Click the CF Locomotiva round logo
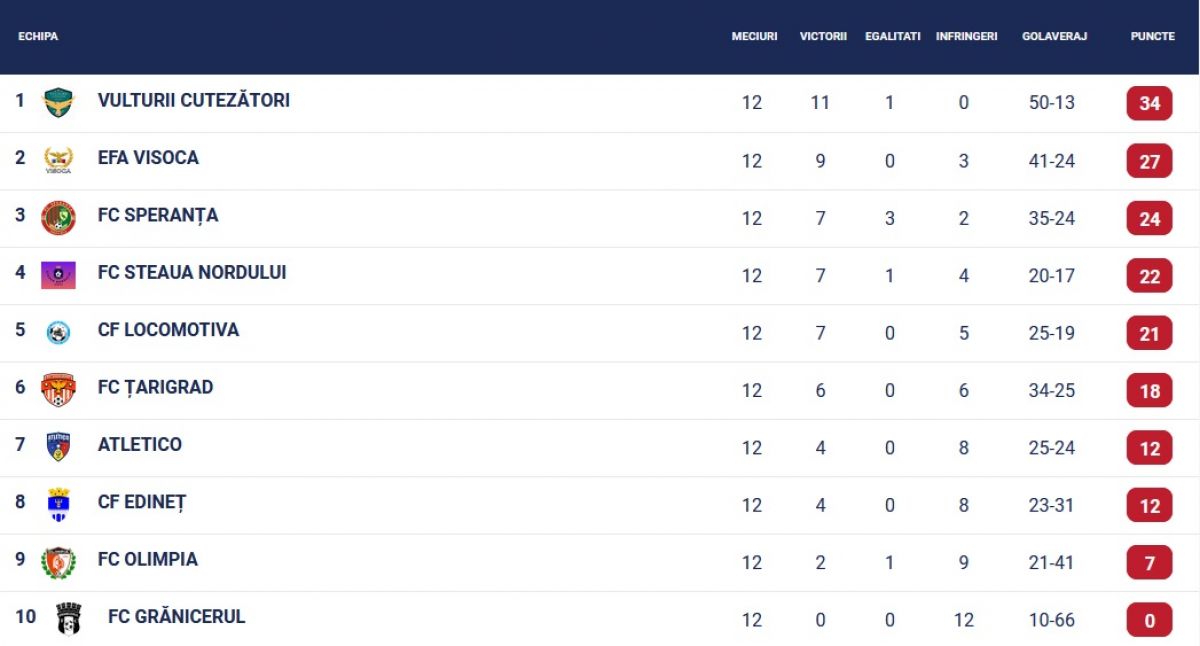The width and height of the screenshot is (1200, 646). pyautogui.click(x=58, y=332)
